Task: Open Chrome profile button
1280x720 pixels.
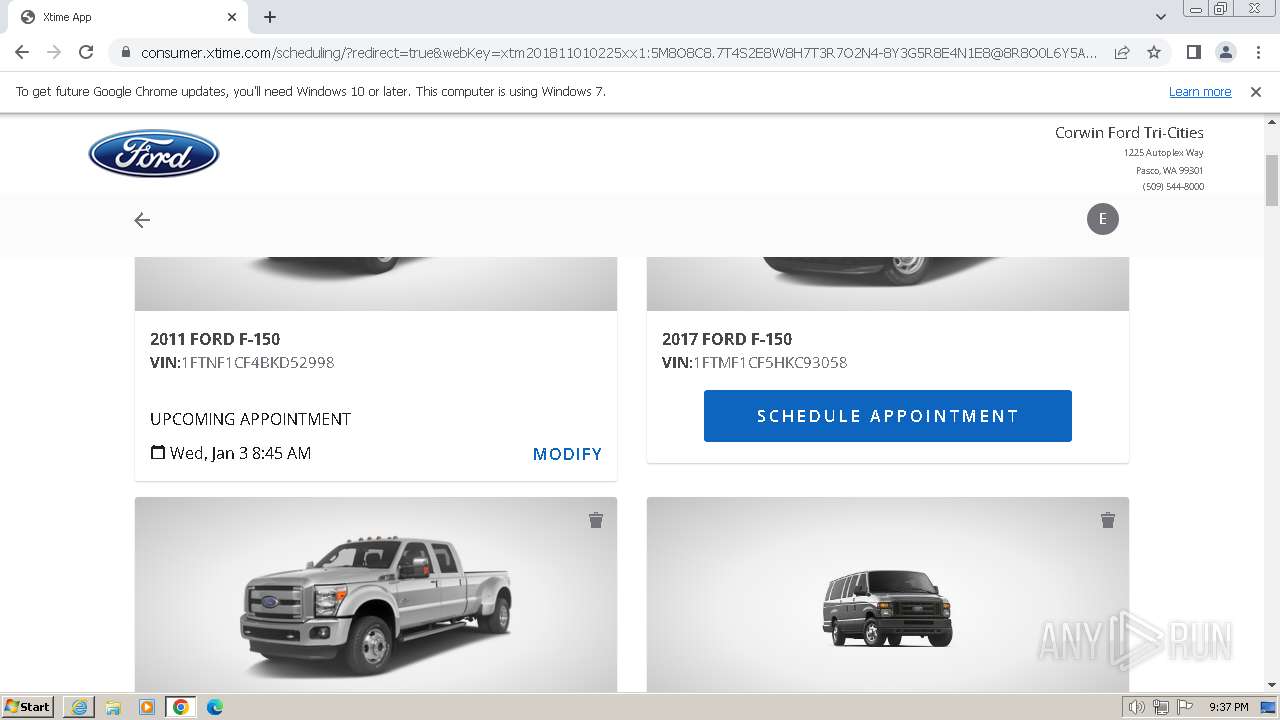Action: [1225, 52]
